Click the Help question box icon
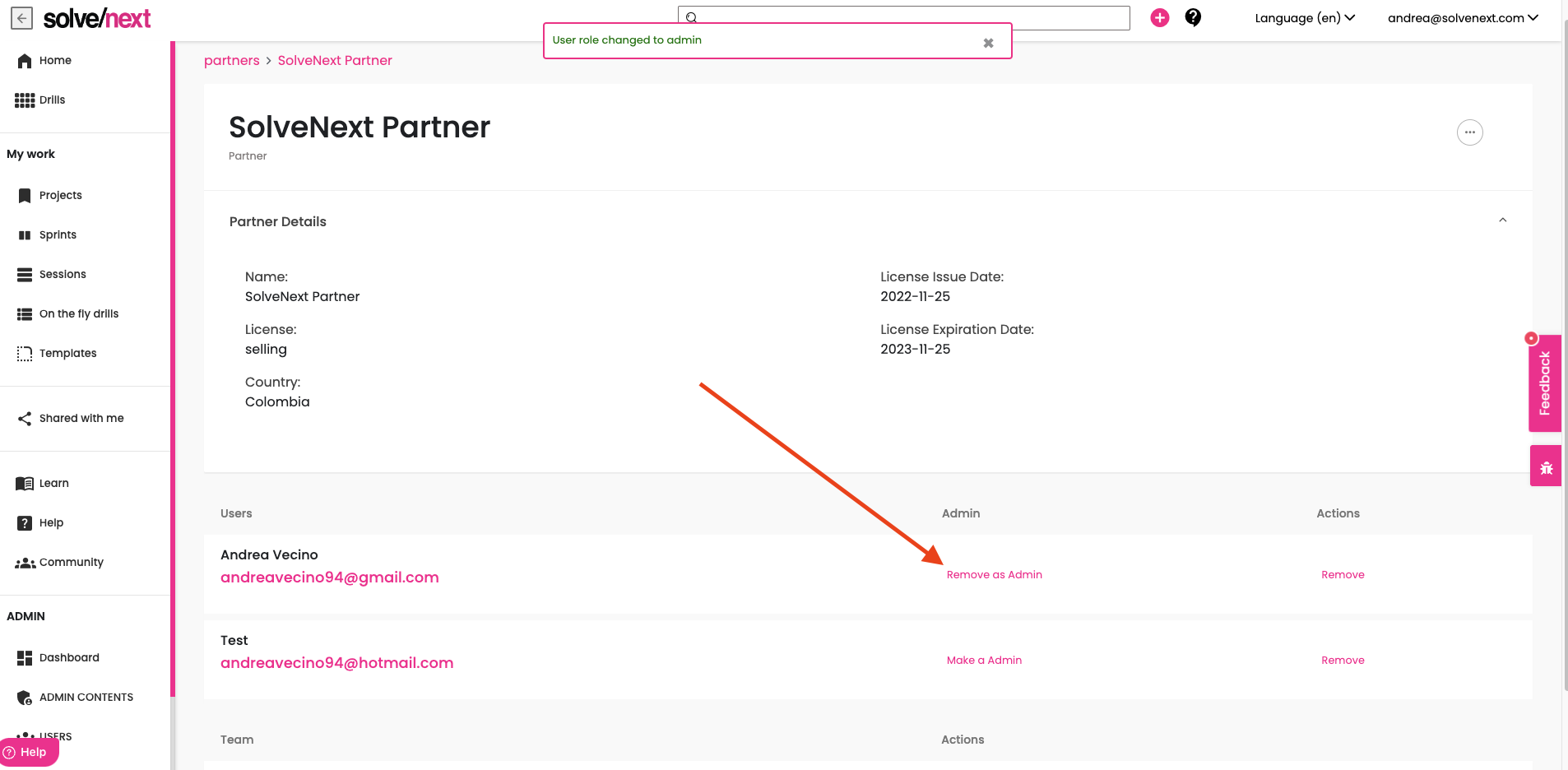This screenshot has width=1568, height=770. (25, 523)
